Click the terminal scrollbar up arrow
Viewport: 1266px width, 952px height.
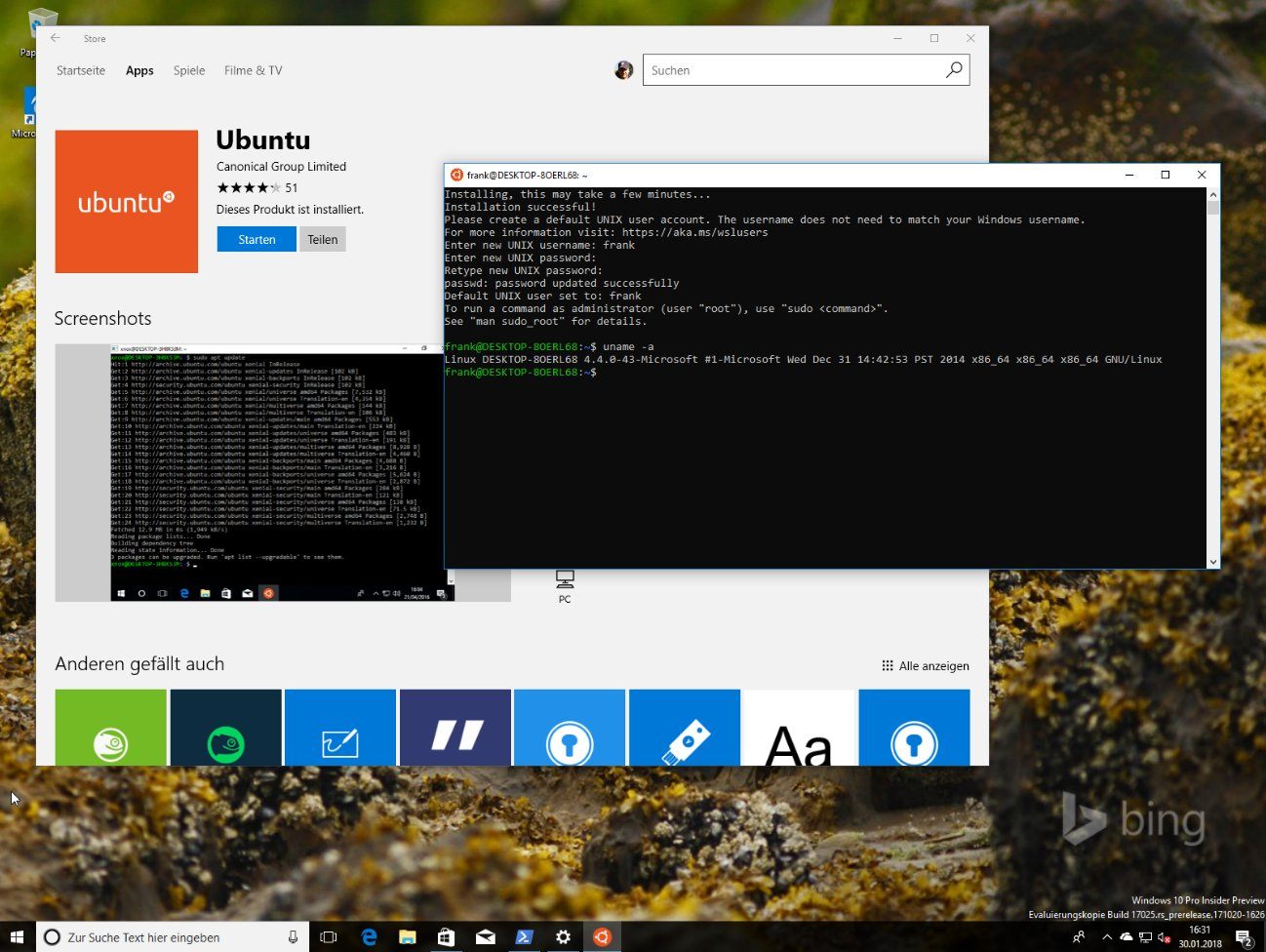click(x=1213, y=194)
